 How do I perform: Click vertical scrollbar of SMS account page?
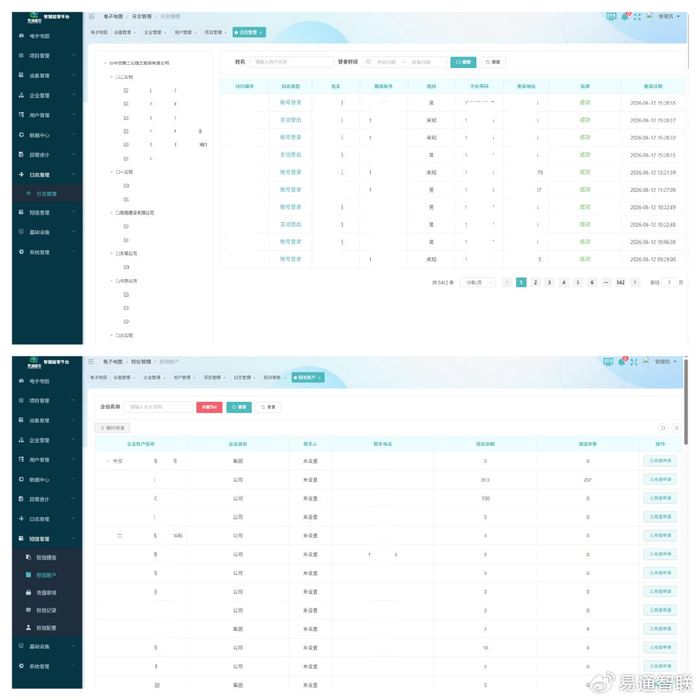tap(685, 402)
